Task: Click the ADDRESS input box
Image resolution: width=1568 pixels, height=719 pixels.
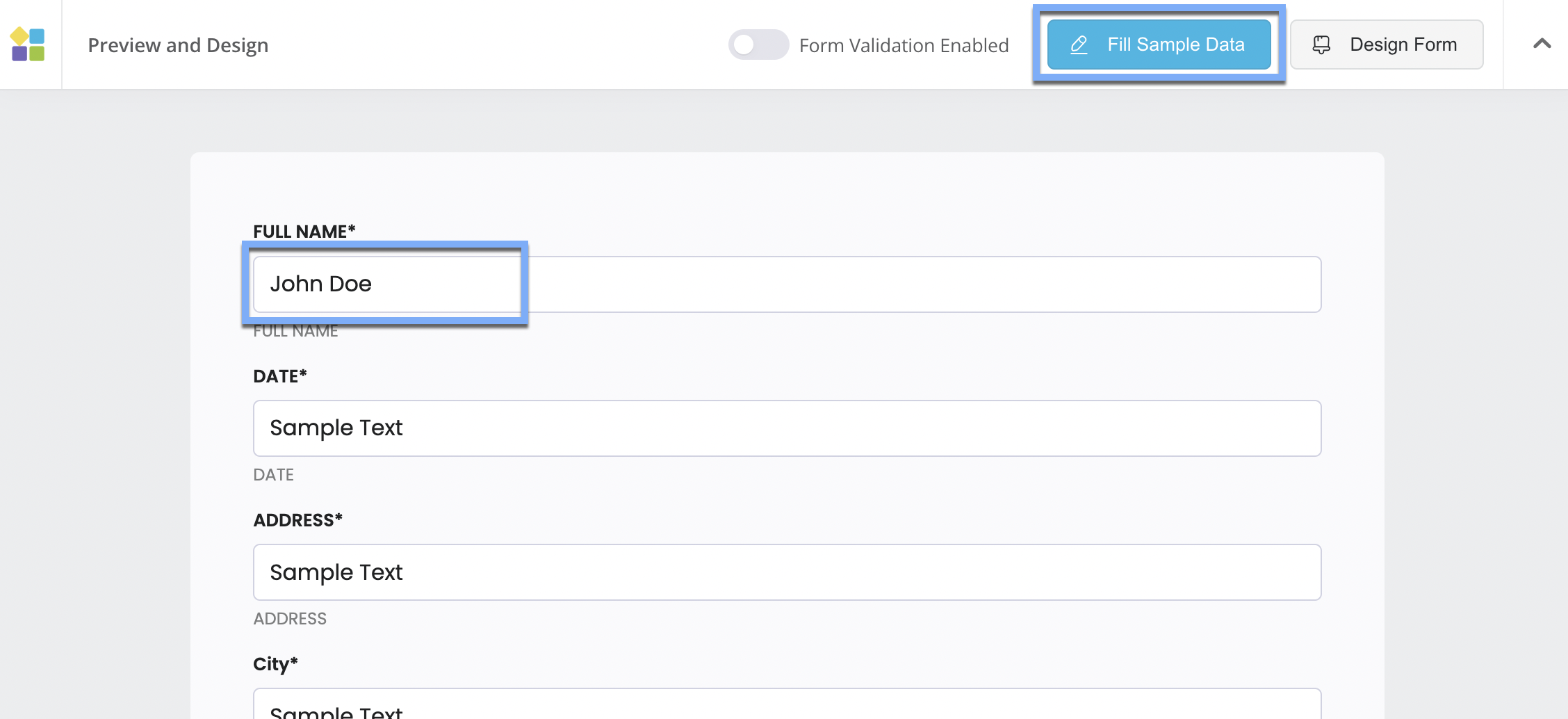Action: pos(785,572)
